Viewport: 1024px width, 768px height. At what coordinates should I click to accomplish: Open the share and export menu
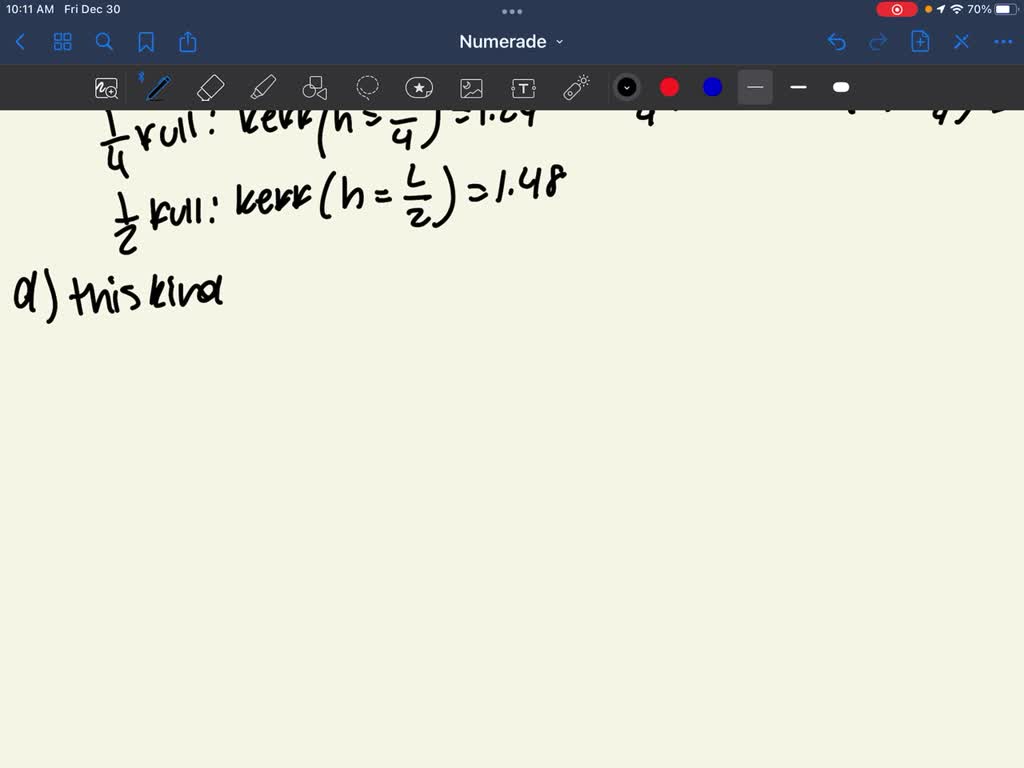click(x=188, y=42)
